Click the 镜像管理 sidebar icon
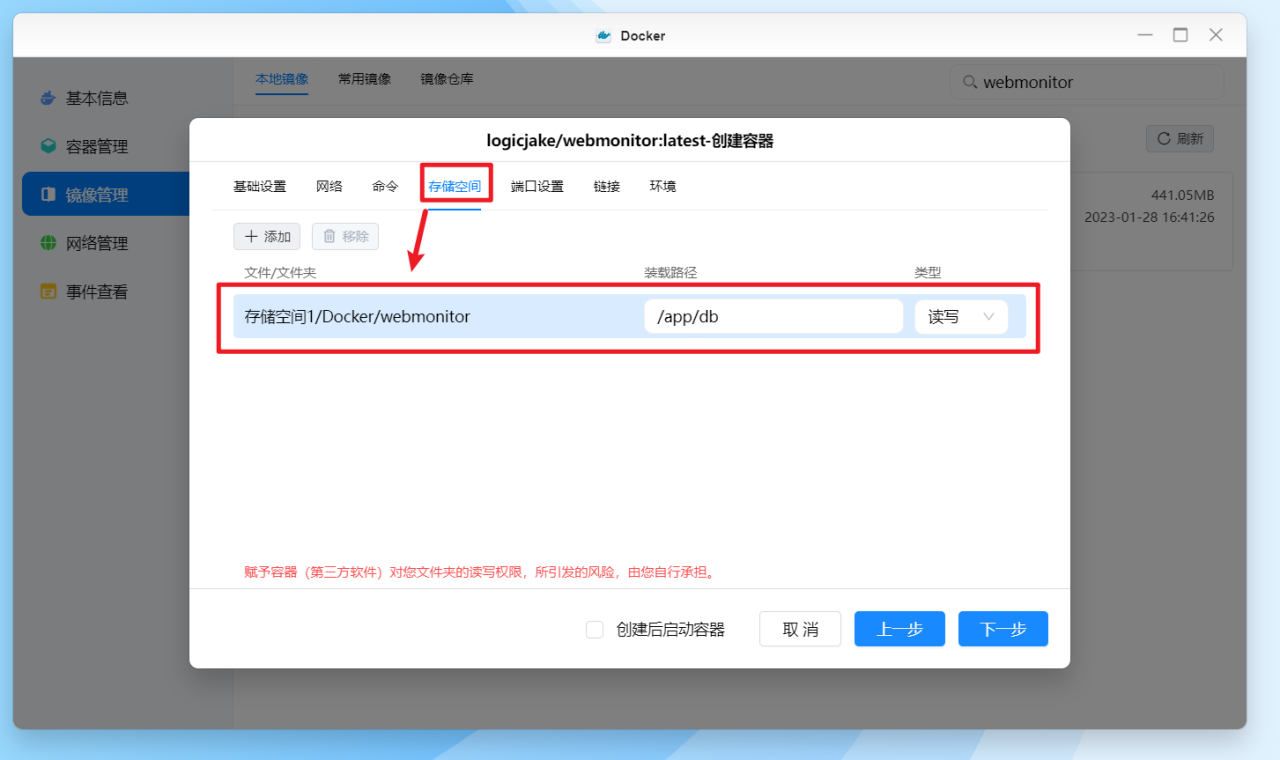1280x760 pixels. (47, 194)
